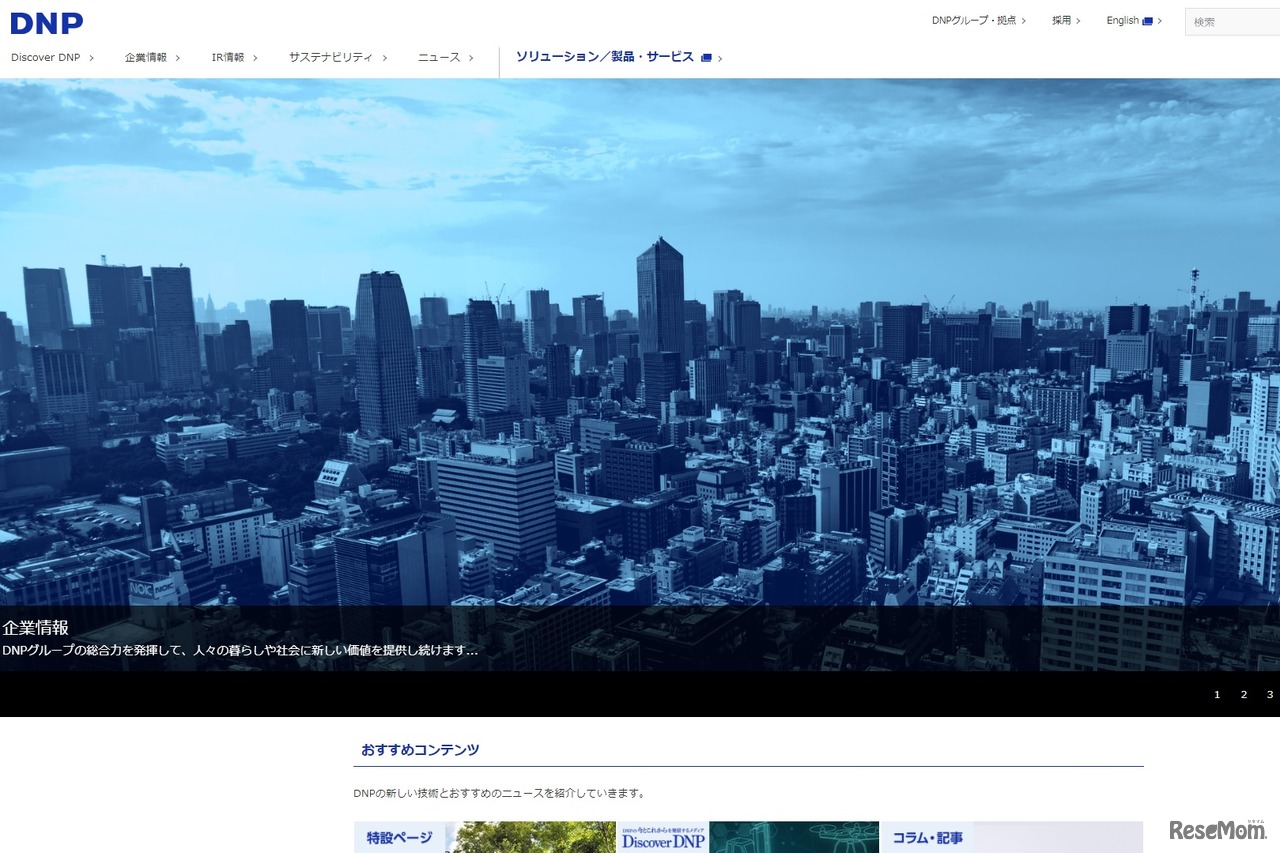Click the おすすめコンテンツ heading

click(420, 750)
